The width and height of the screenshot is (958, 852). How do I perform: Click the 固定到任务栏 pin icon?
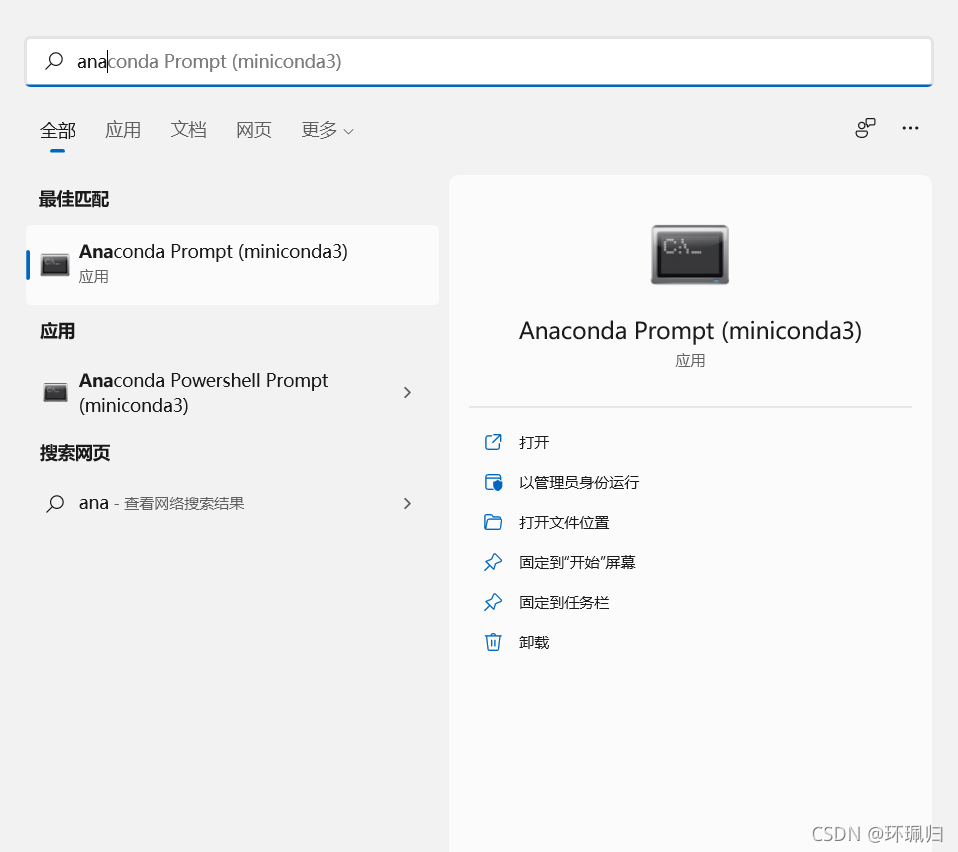pos(493,601)
